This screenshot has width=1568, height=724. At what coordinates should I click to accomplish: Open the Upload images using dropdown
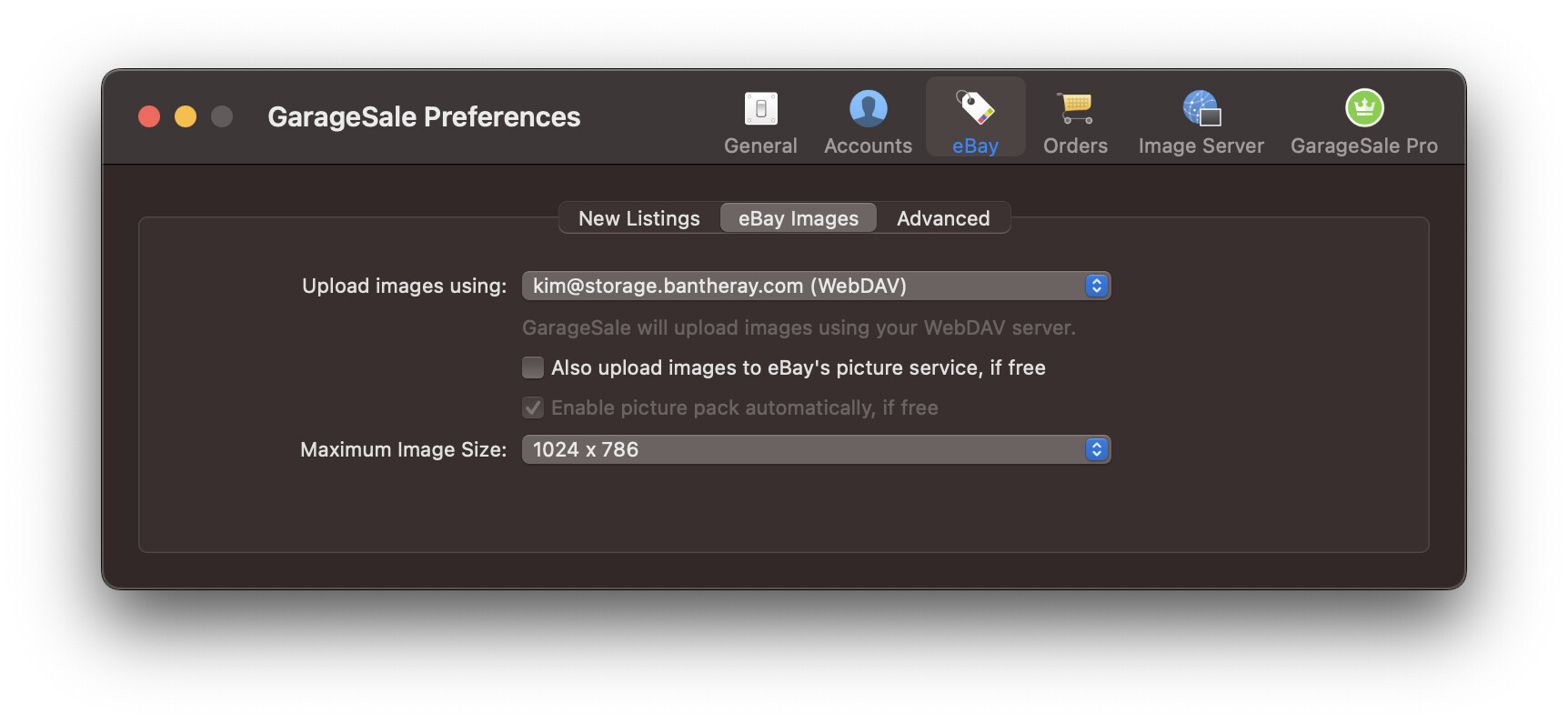[816, 286]
